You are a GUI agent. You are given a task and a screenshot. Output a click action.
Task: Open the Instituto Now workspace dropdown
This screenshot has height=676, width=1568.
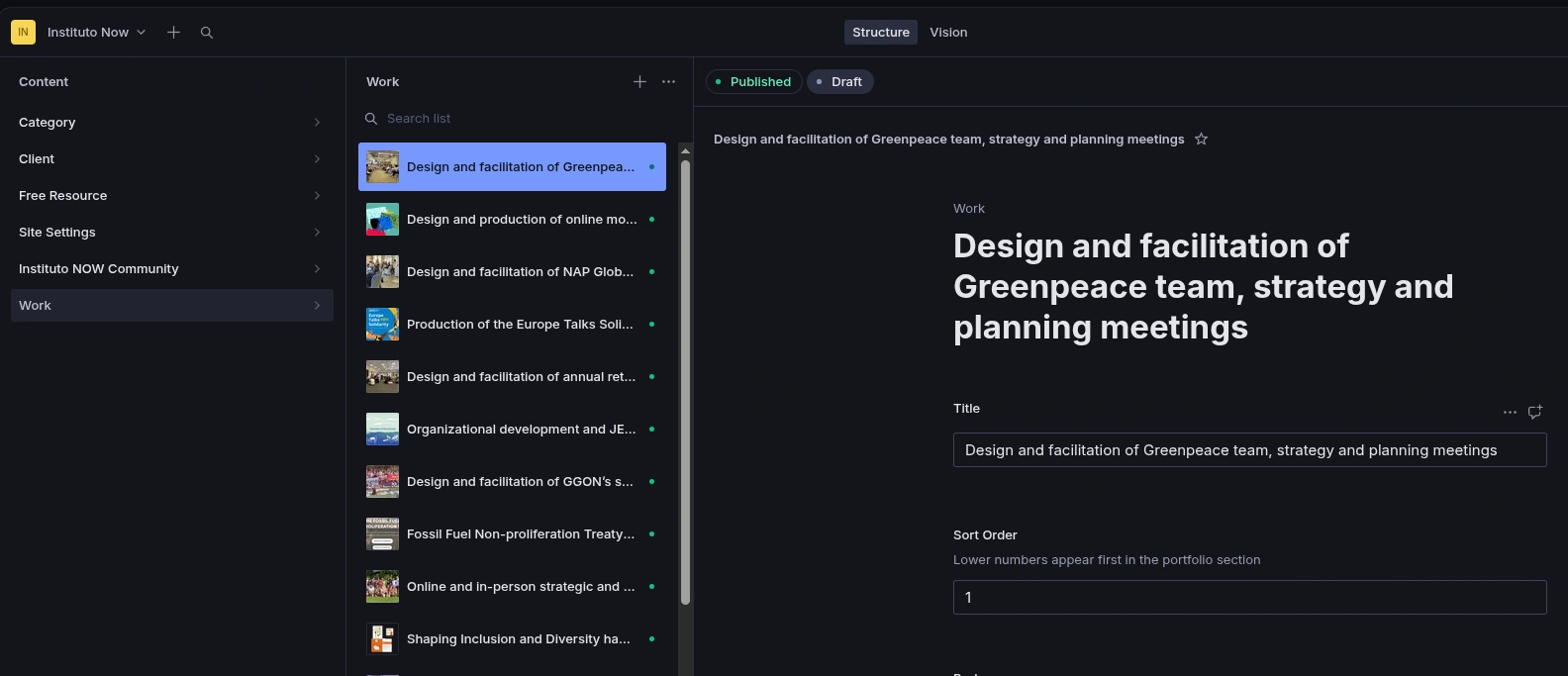click(97, 33)
